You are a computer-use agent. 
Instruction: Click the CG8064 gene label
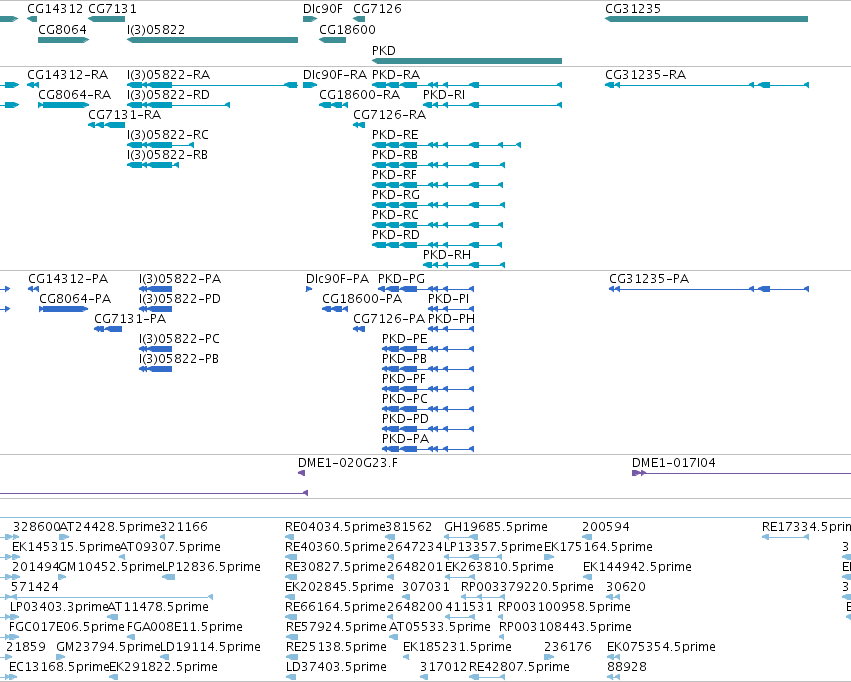62,29
